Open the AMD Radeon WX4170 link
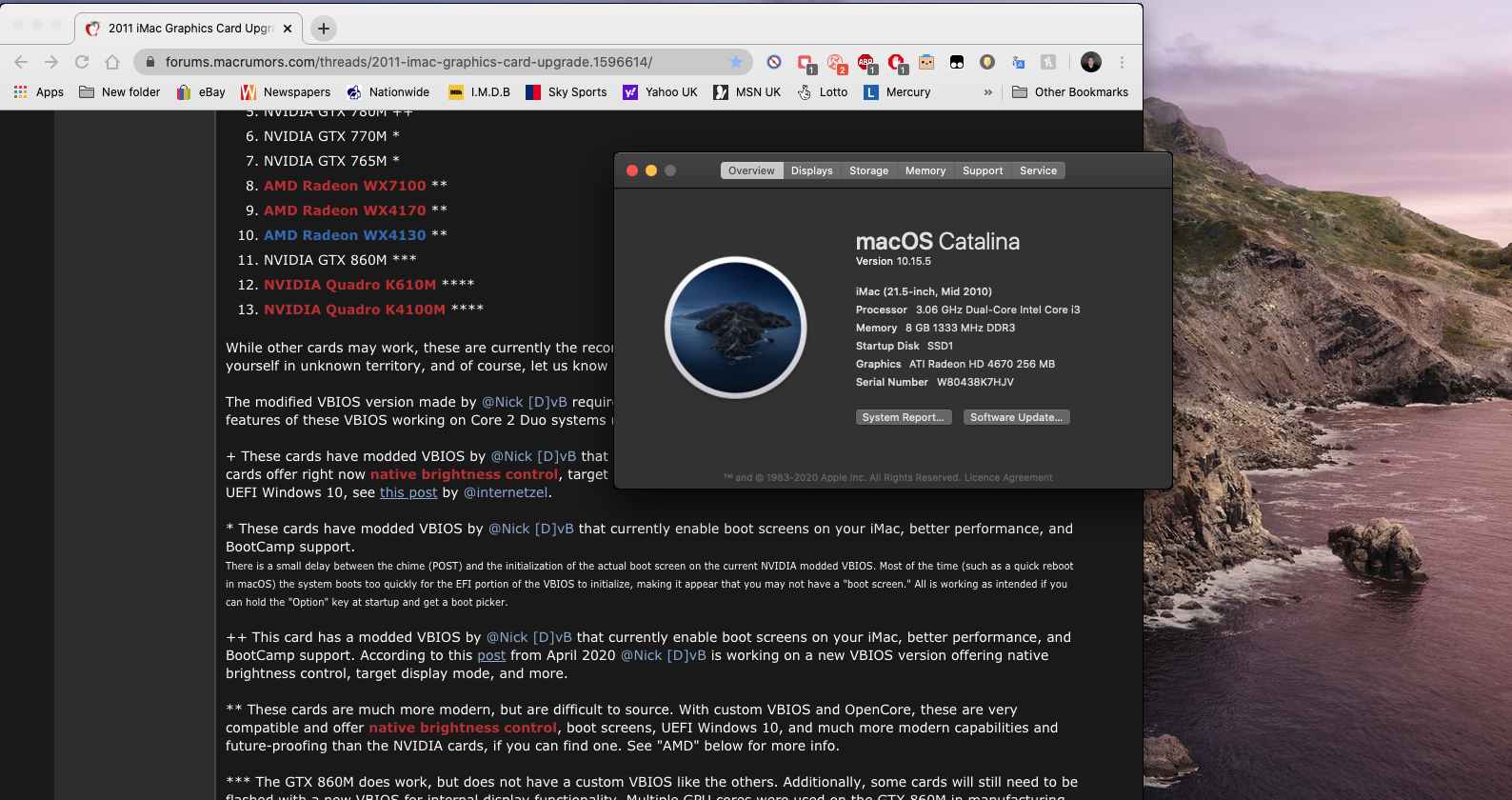Image resolution: width=1512 pixels, height=800 pixels. (345, 210)
